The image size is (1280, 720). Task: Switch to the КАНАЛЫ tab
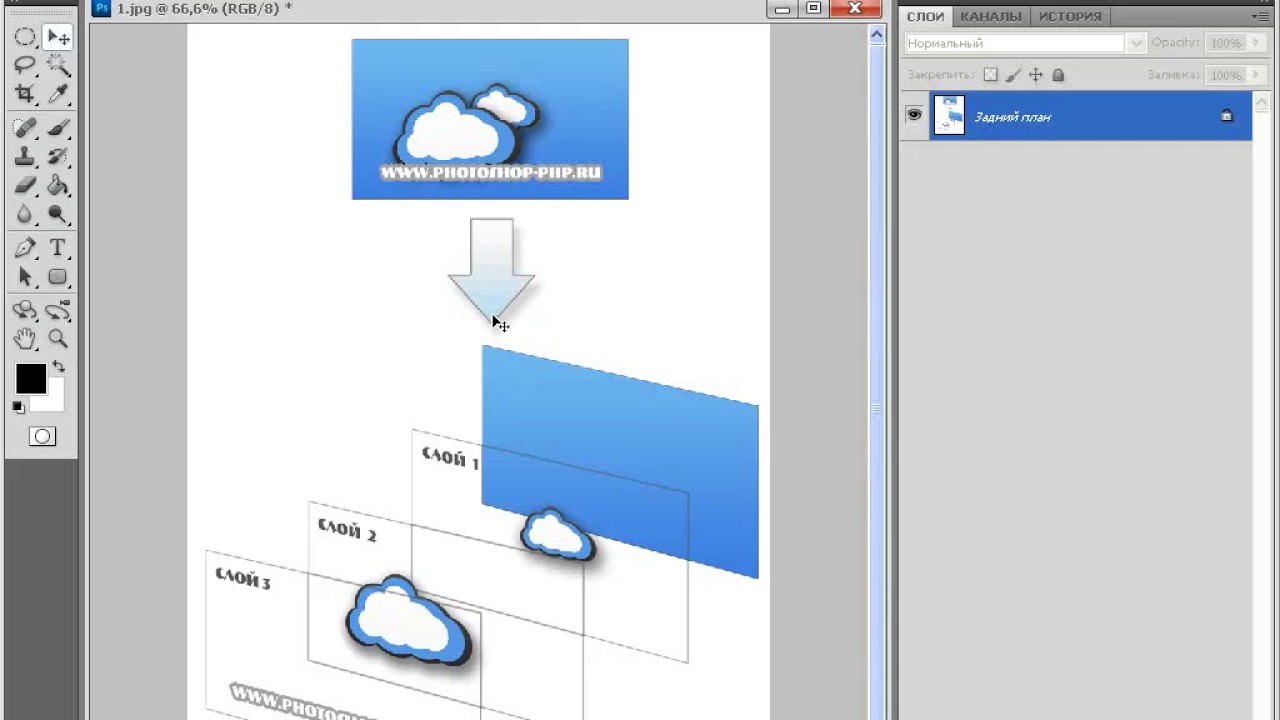click(991, 16)
